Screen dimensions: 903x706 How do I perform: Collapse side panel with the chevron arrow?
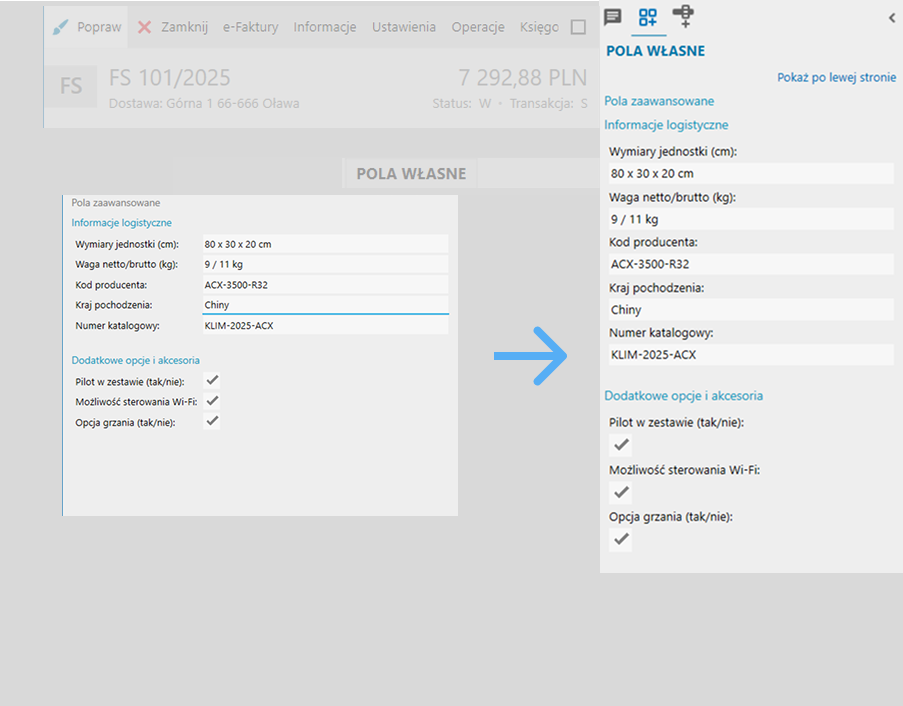point(891,17)
